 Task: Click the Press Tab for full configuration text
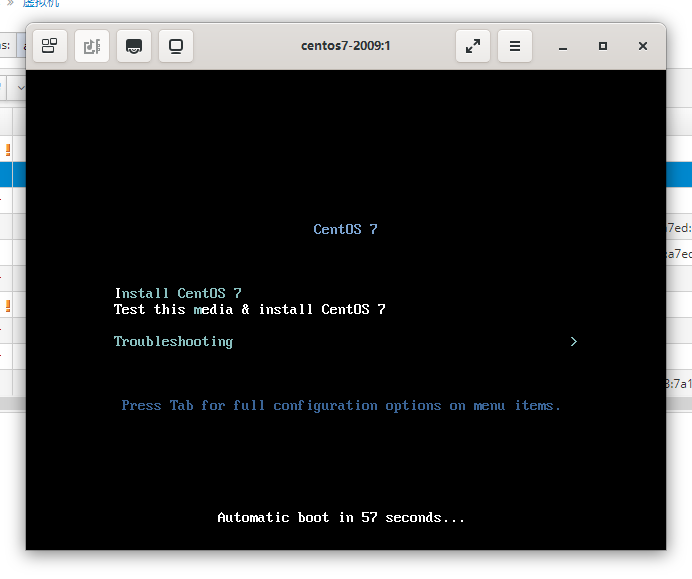coord(341,405)
